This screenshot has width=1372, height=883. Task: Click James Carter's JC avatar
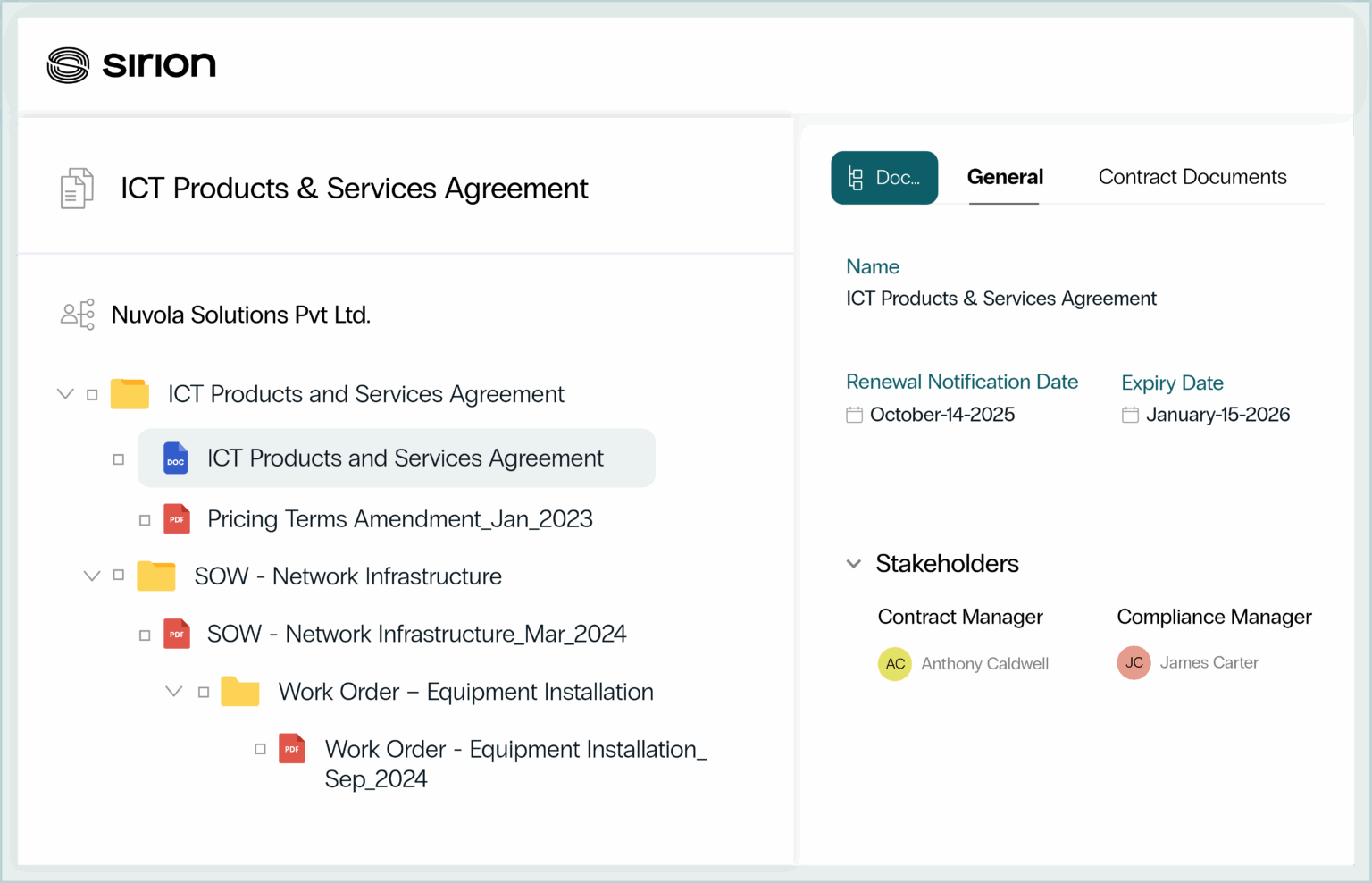pos(1134,663)
